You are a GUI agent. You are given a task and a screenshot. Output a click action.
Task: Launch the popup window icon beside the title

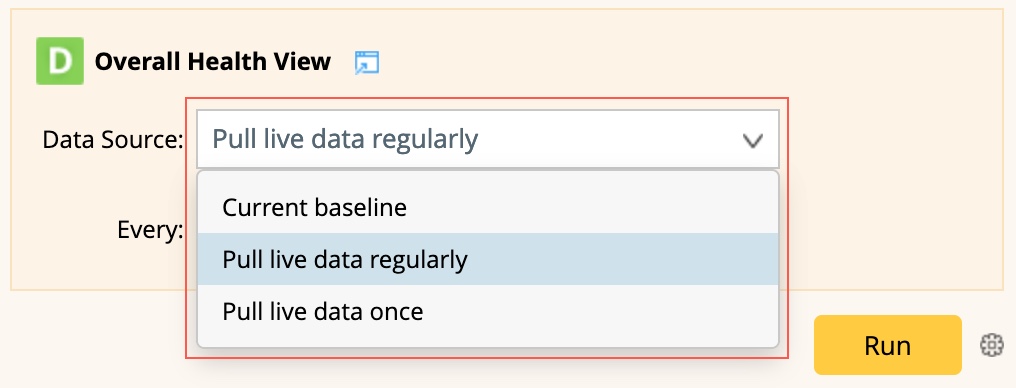367,62
